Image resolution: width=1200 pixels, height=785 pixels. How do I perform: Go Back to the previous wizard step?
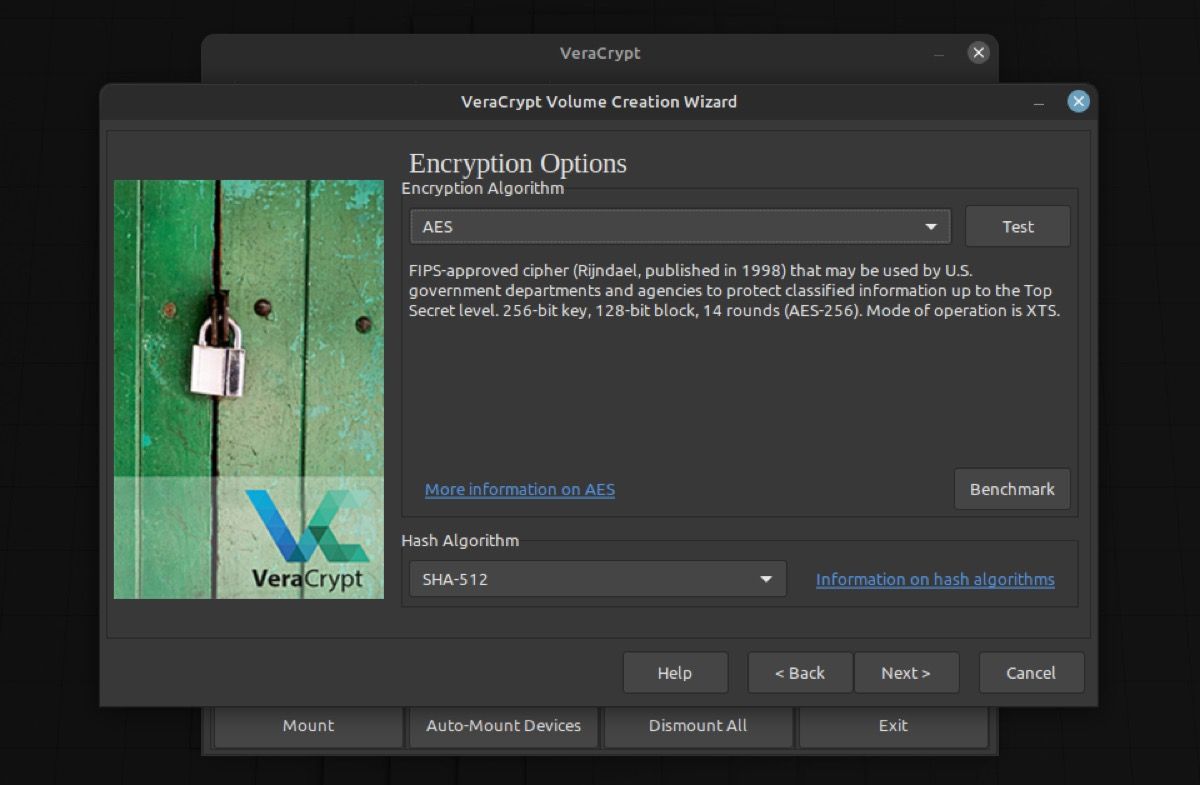[x=800, y=672]
